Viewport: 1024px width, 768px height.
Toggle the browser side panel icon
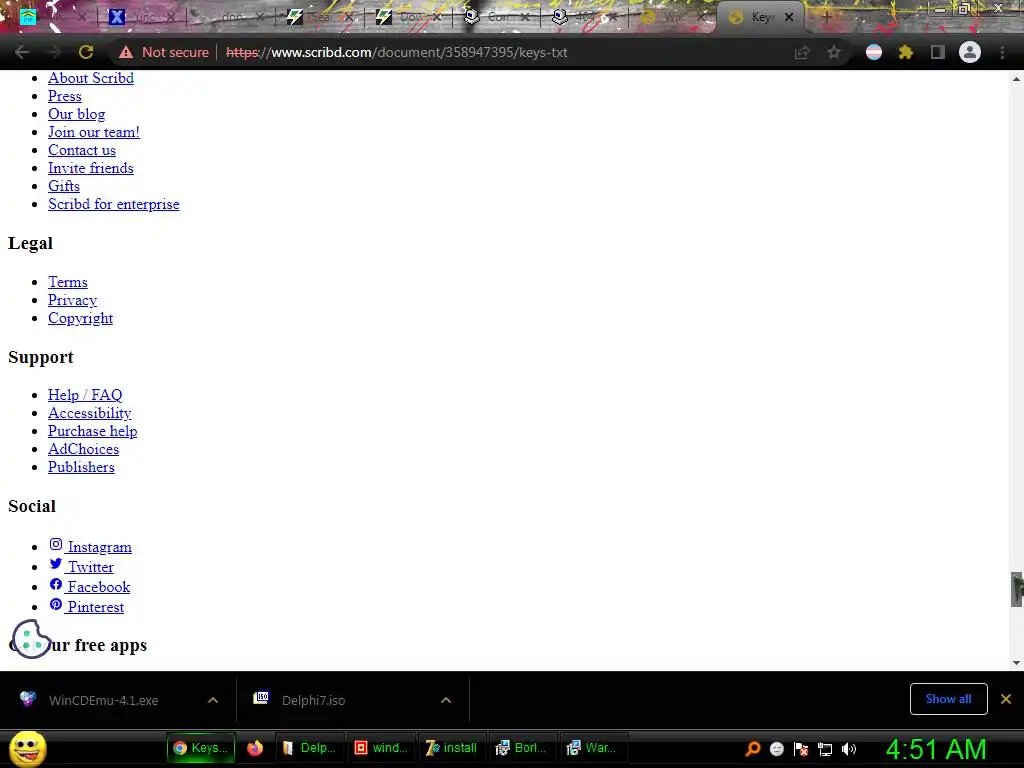point(938,52)
